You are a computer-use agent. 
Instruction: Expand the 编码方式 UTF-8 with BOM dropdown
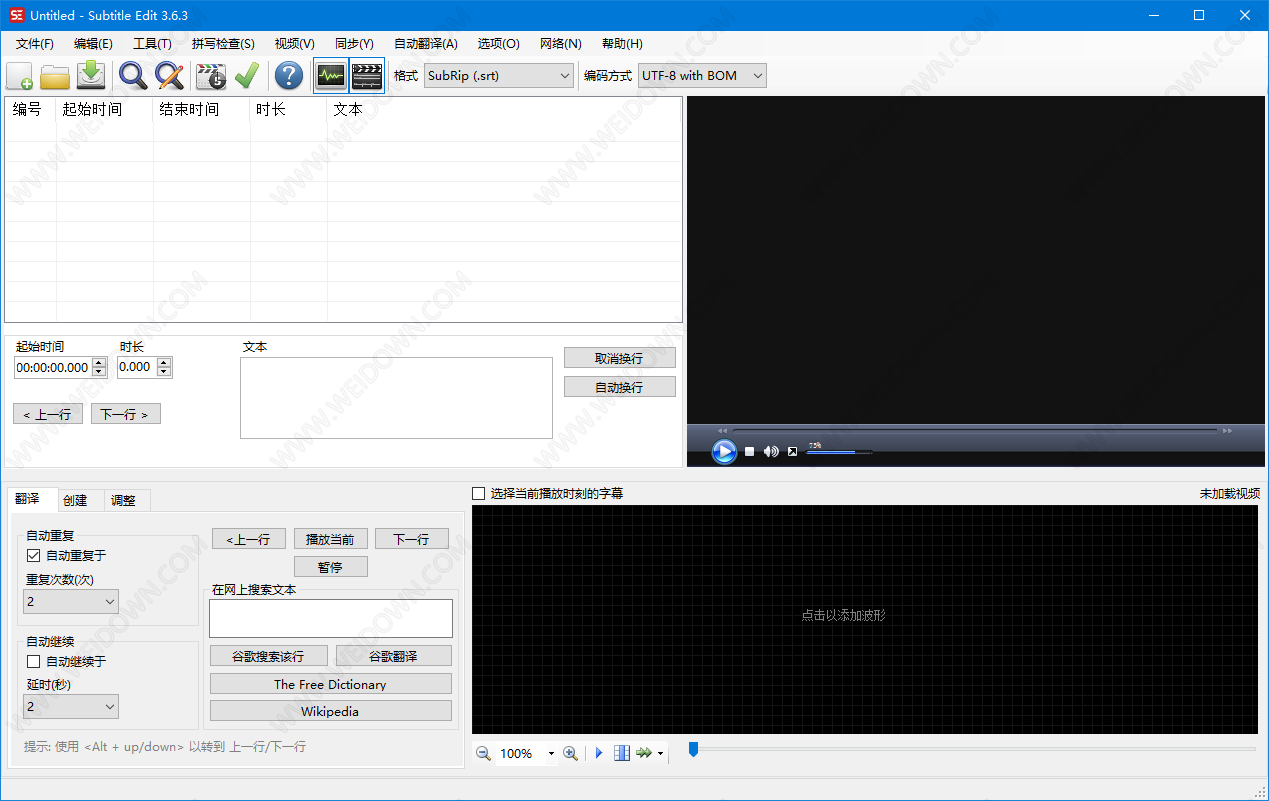[x=702, y=75]
